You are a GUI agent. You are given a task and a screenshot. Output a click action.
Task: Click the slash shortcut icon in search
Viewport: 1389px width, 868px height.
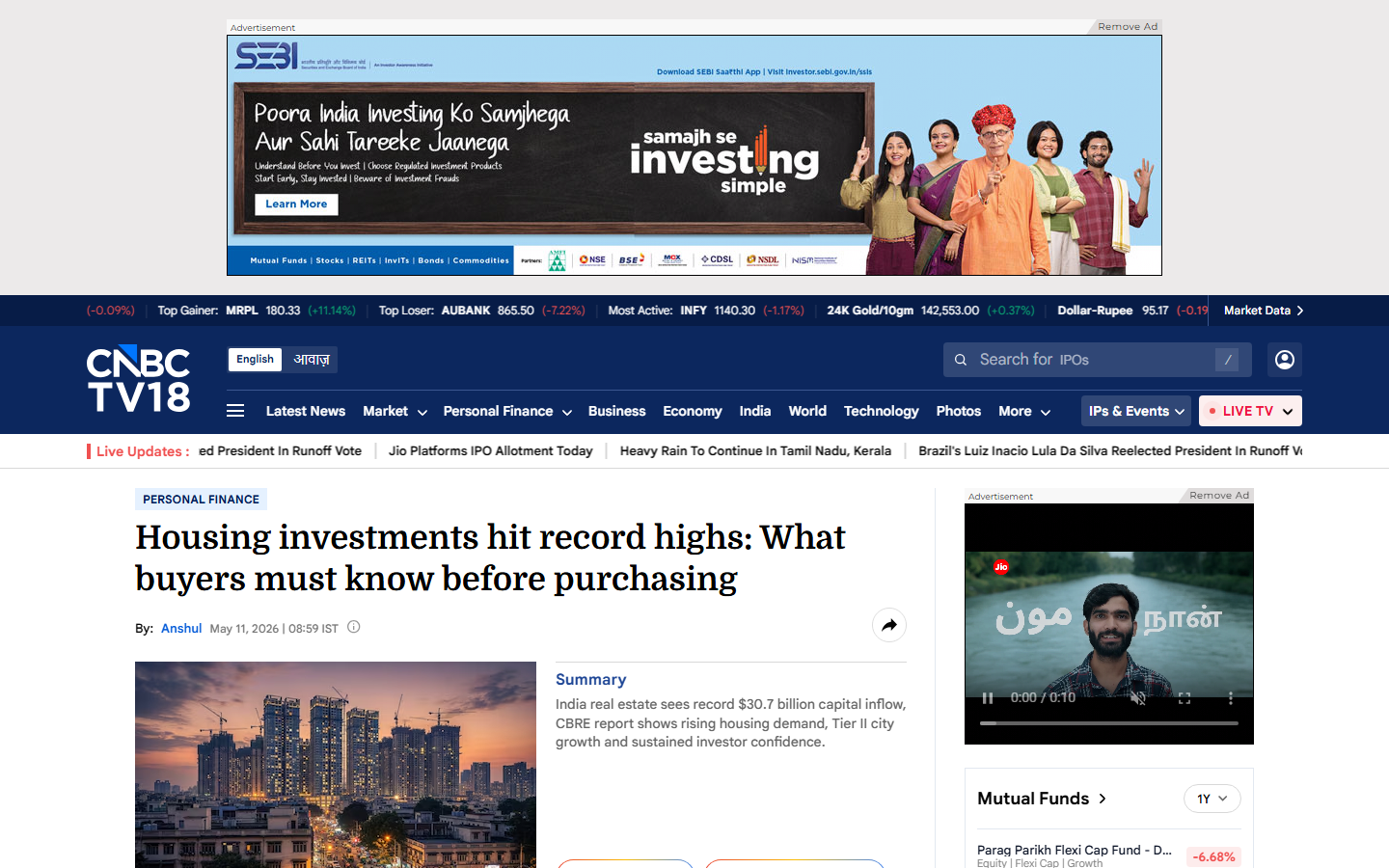[x=1227, y=360]
